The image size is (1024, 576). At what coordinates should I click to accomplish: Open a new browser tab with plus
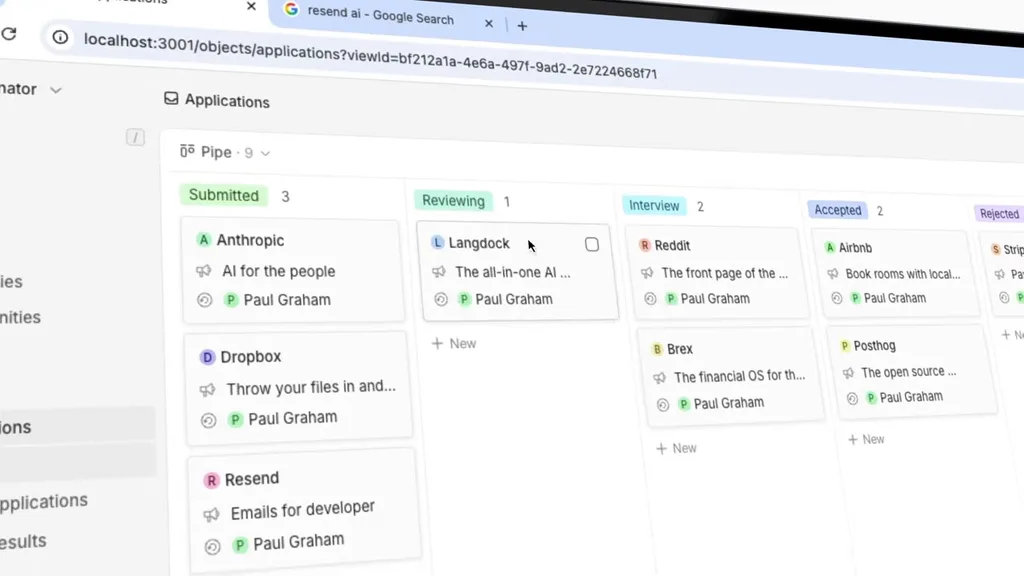pos(522,26)
